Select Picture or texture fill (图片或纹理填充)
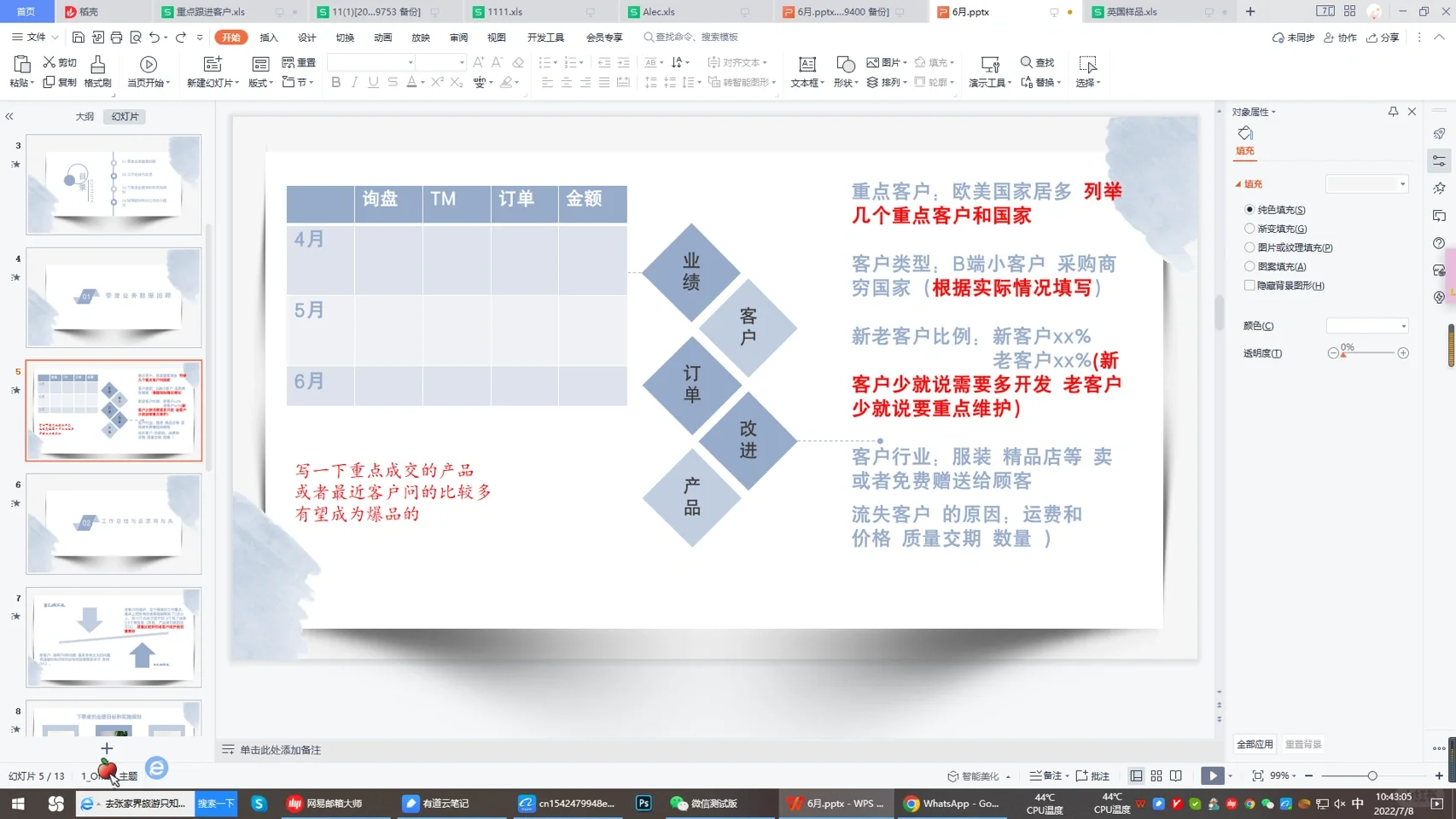Image resolution: width=1456 pixels, height=819 pixels. (1249, 247)
